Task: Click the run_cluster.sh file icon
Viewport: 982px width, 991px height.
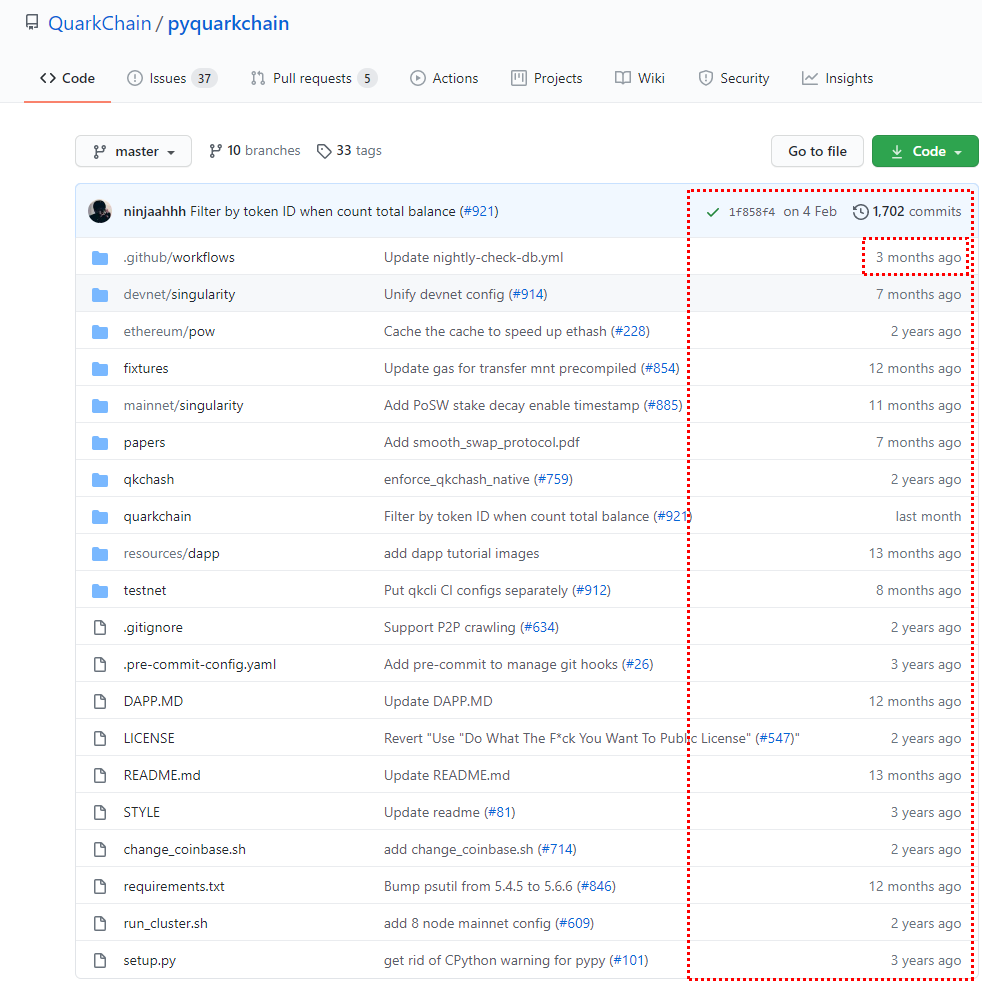Action: [100, 923]
